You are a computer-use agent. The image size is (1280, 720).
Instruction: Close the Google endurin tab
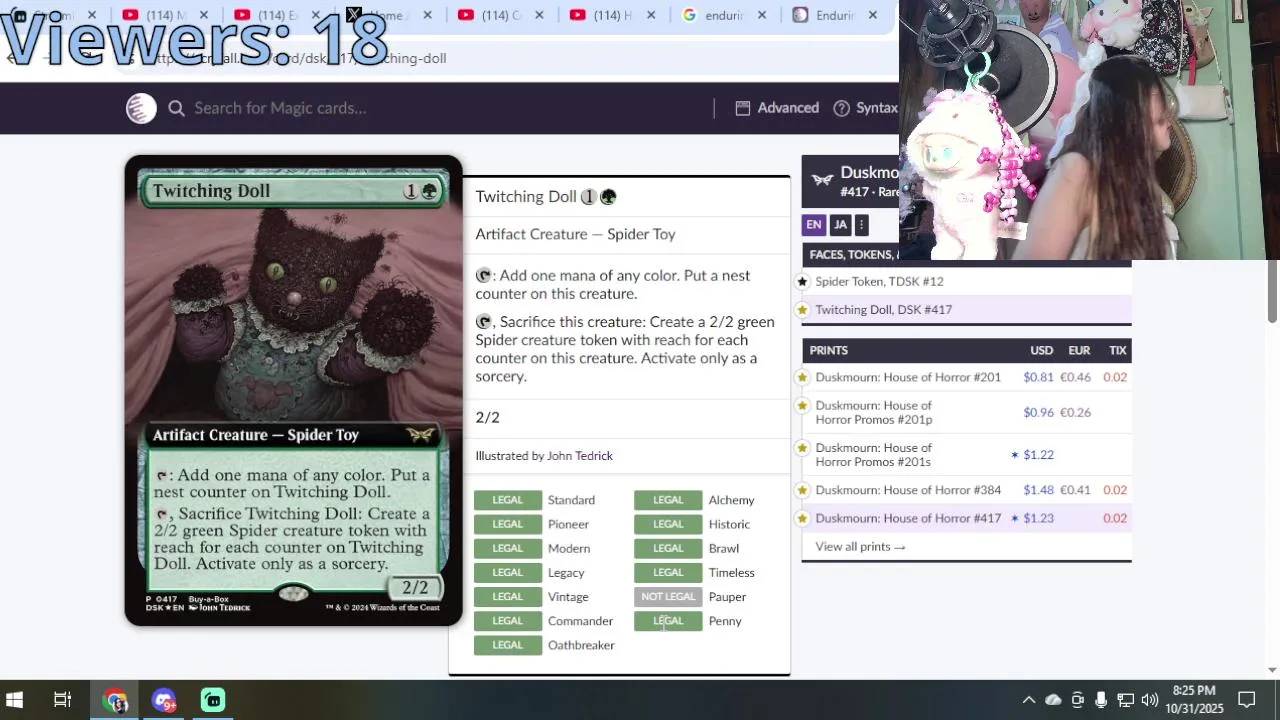761,15
